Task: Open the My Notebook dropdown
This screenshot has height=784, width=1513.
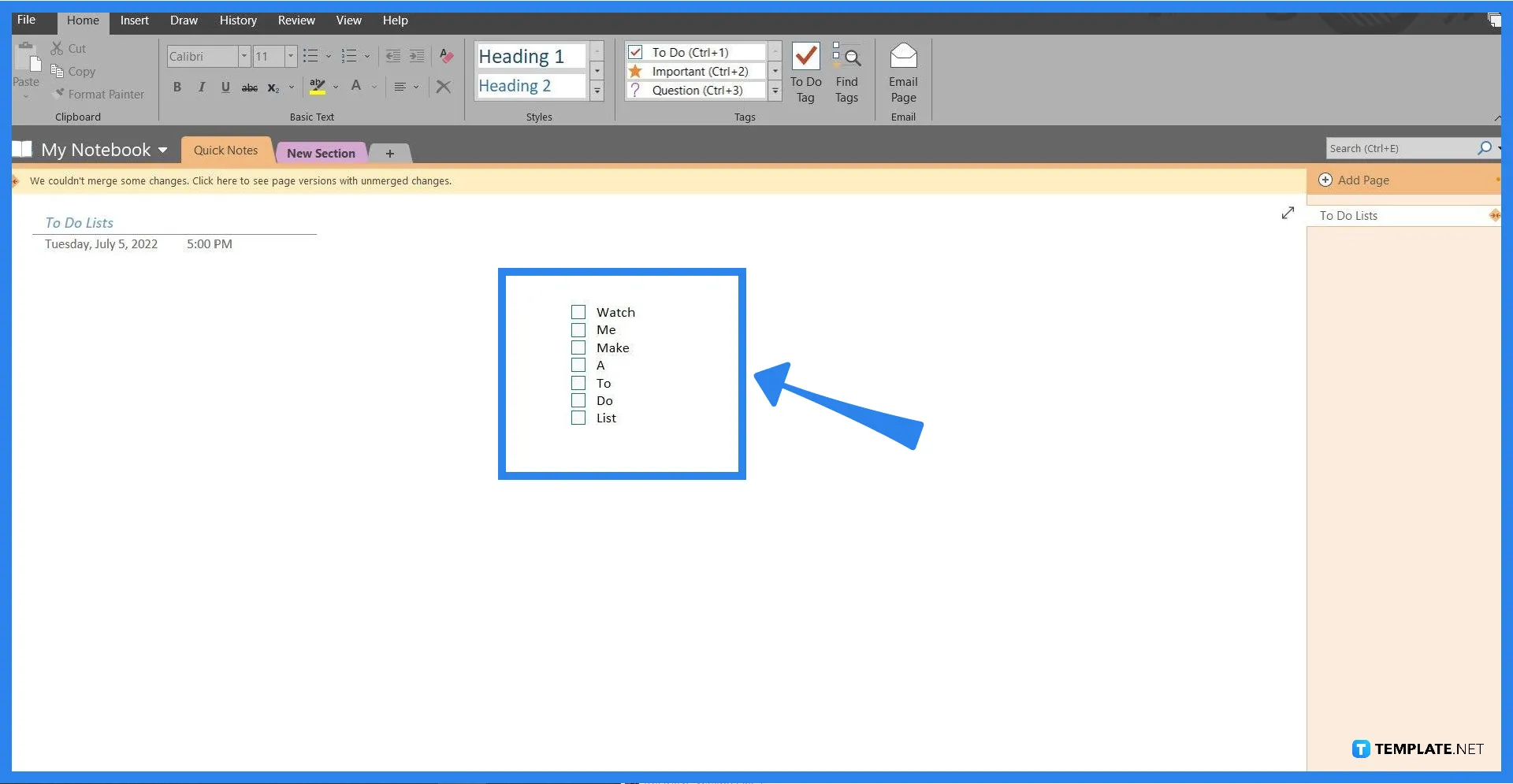Action: tap(162, 150)
